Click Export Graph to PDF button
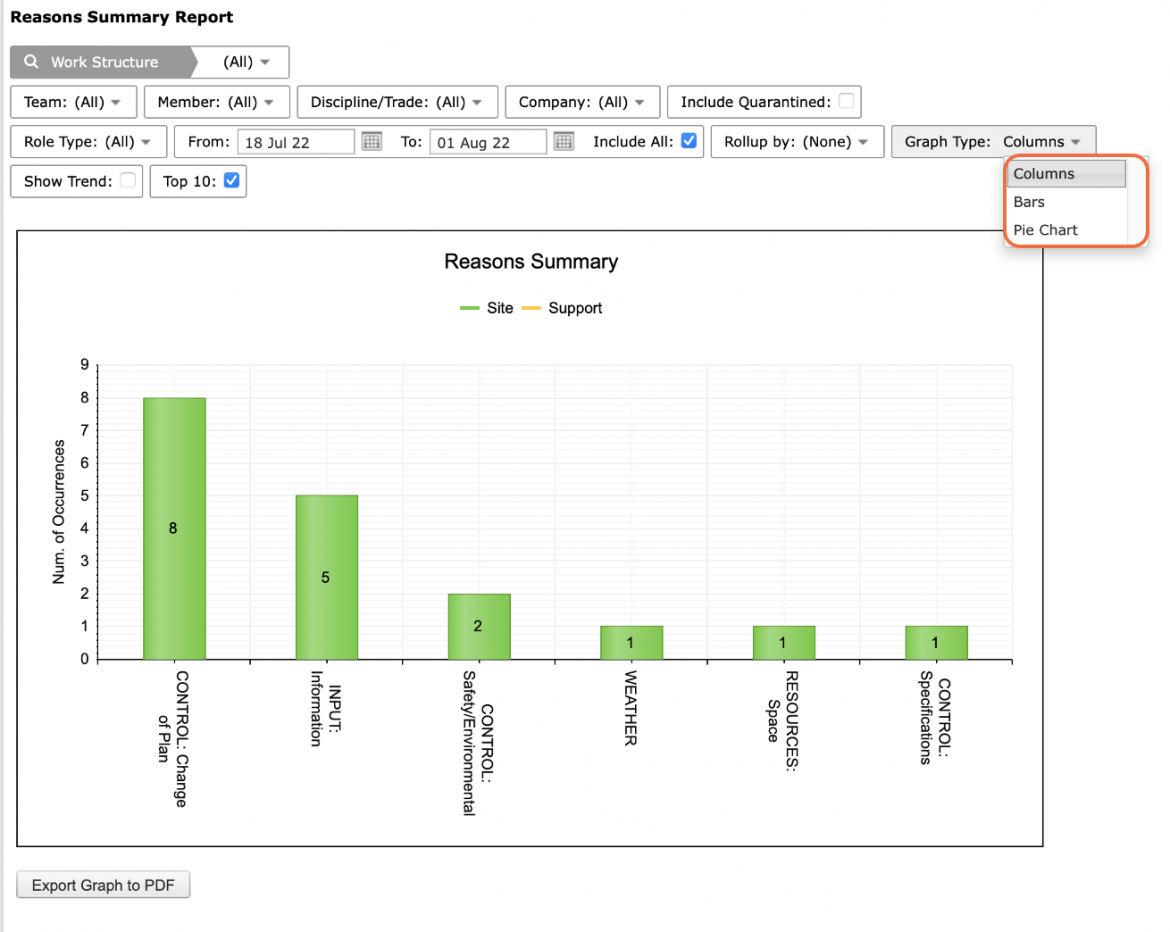The image size is (1170, 932). [x=103, y=885]
